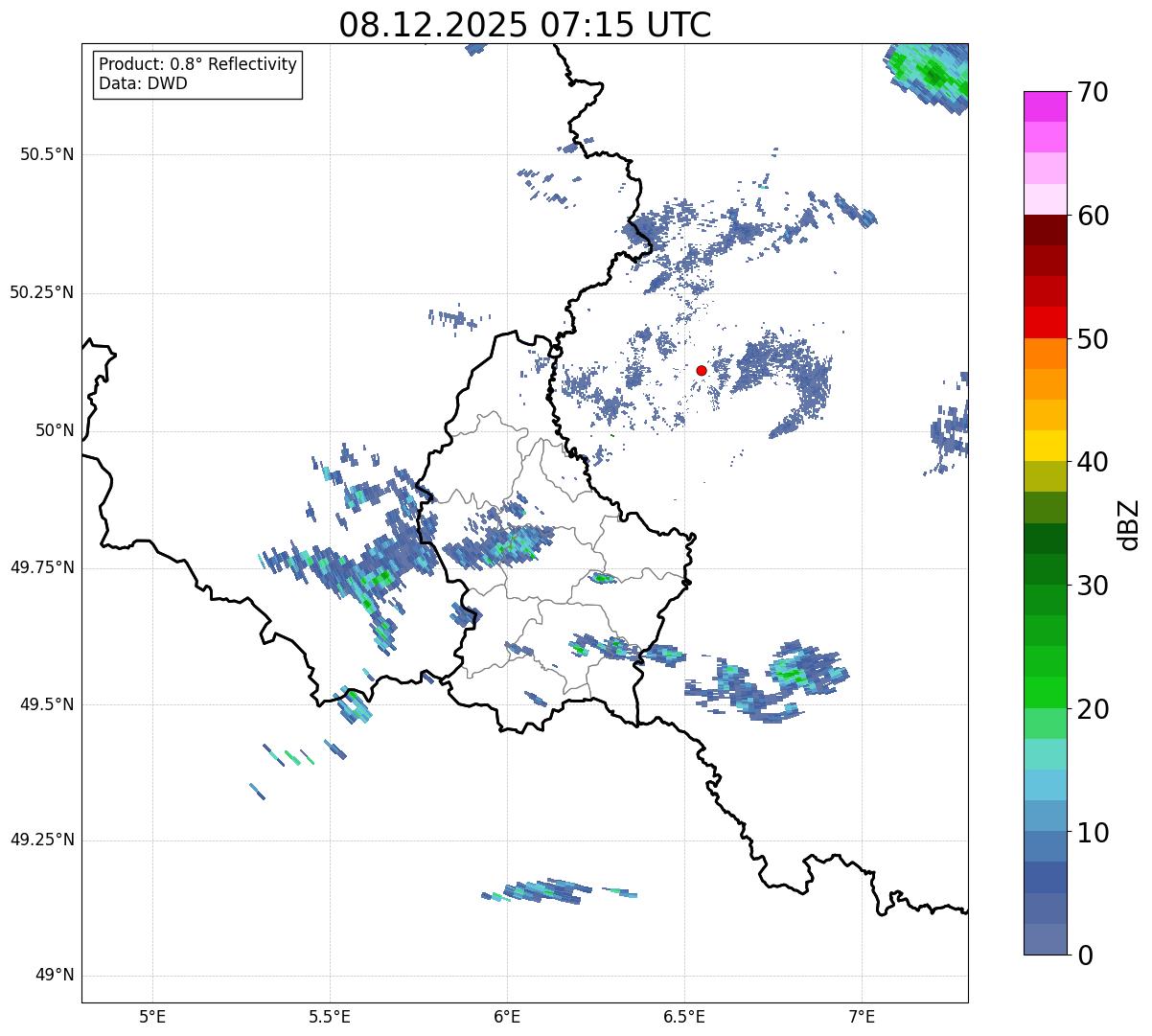Click the vertical "dBZ" colorbar label
The image size is (1152, 1036).
click(x=1129, y=524)
